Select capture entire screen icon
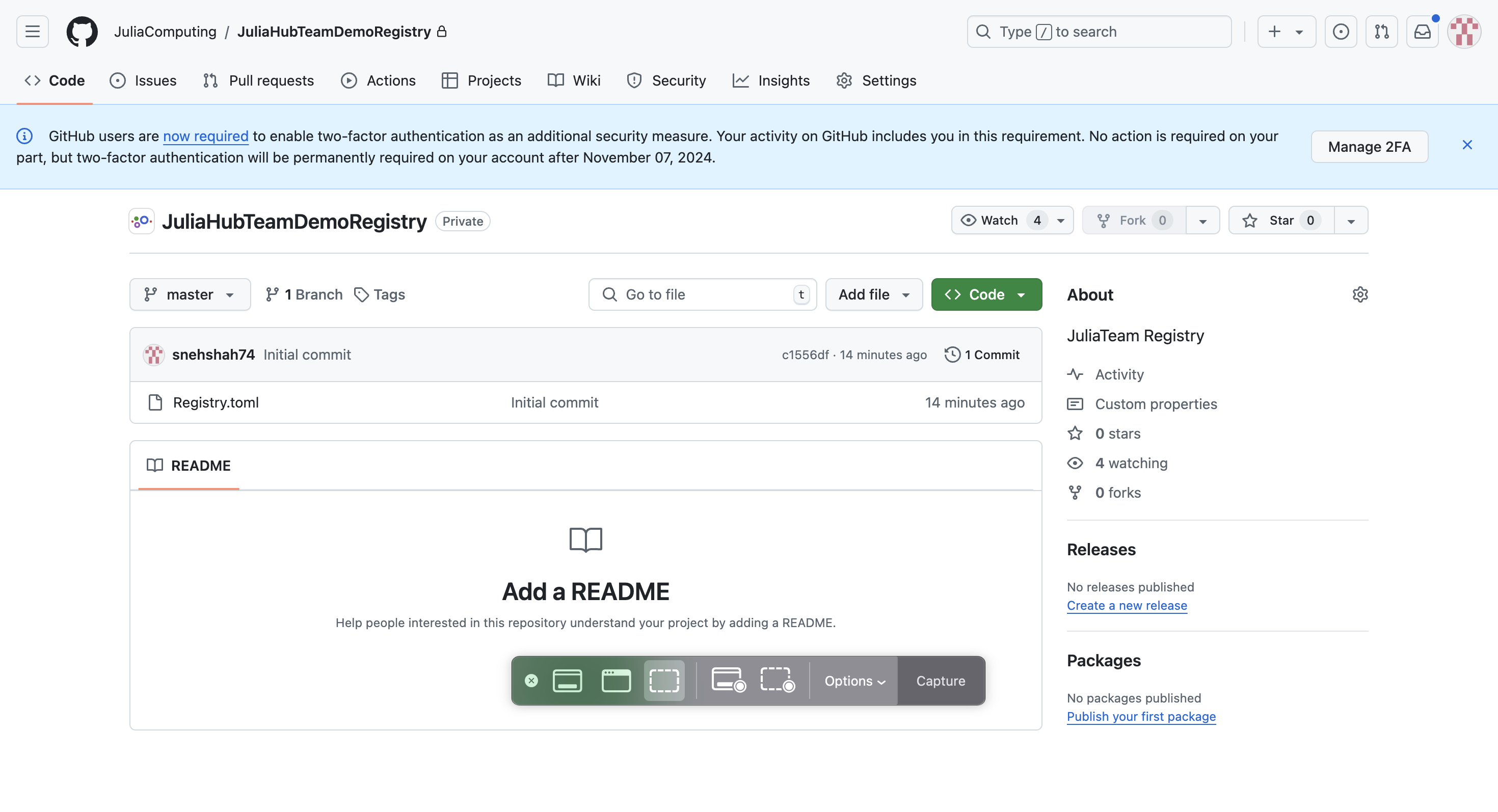This screenshot has width=1498, height=812. (x=567, y=681)
